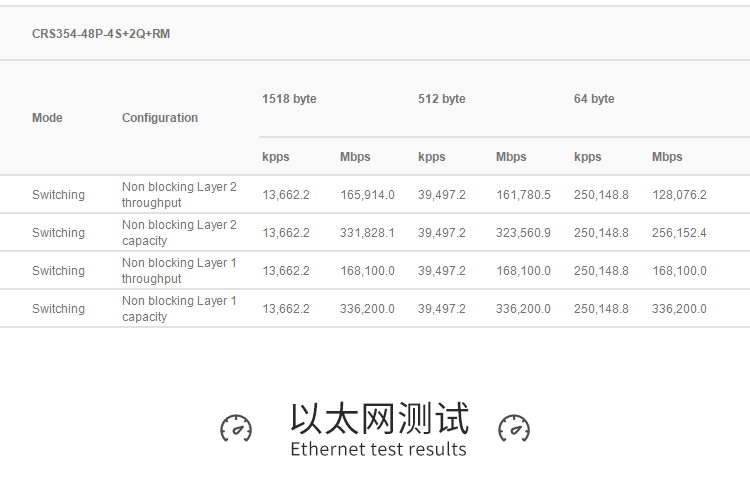The image size is (750, 482).
Task: Click the 165,914.0 Mbps value
Action: [367, 195]
